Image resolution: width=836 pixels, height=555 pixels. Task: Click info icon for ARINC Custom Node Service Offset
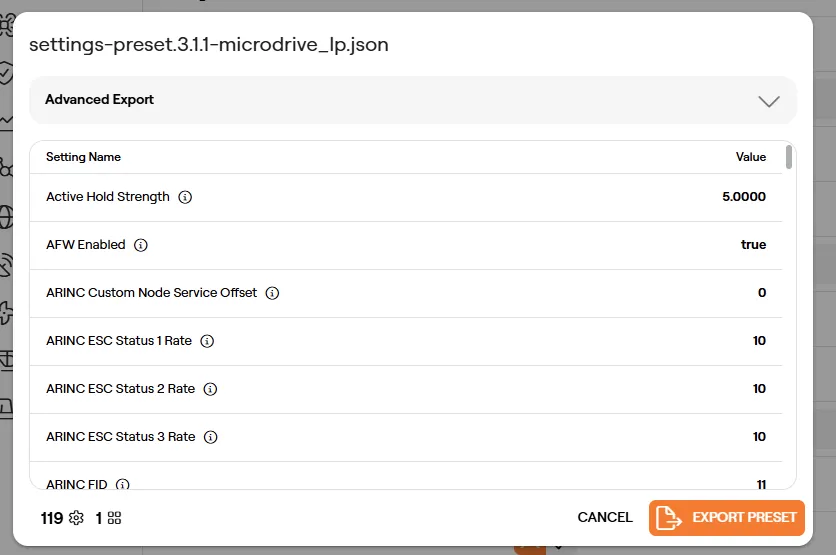272,293
